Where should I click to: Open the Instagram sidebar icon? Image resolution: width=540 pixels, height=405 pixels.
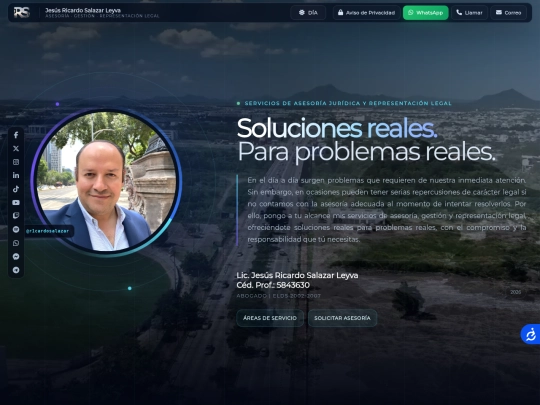[16, 162]
